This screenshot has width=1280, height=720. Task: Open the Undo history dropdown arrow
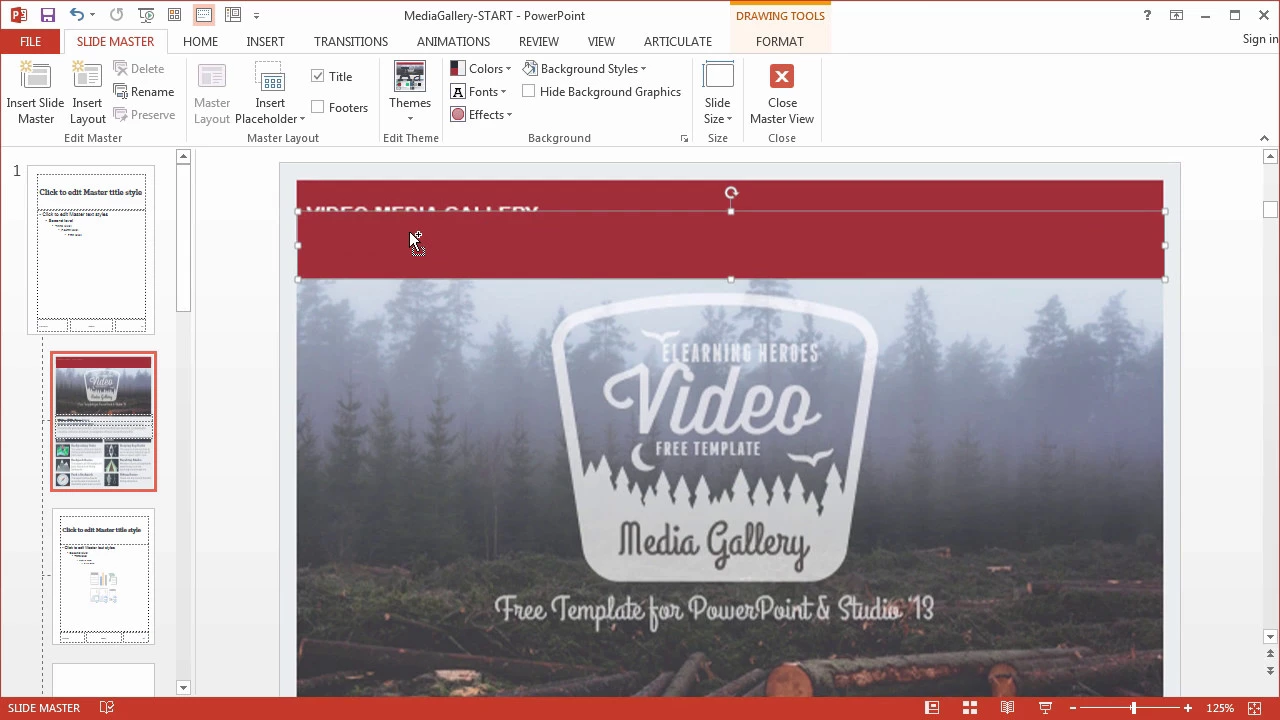tap(93, 16)
